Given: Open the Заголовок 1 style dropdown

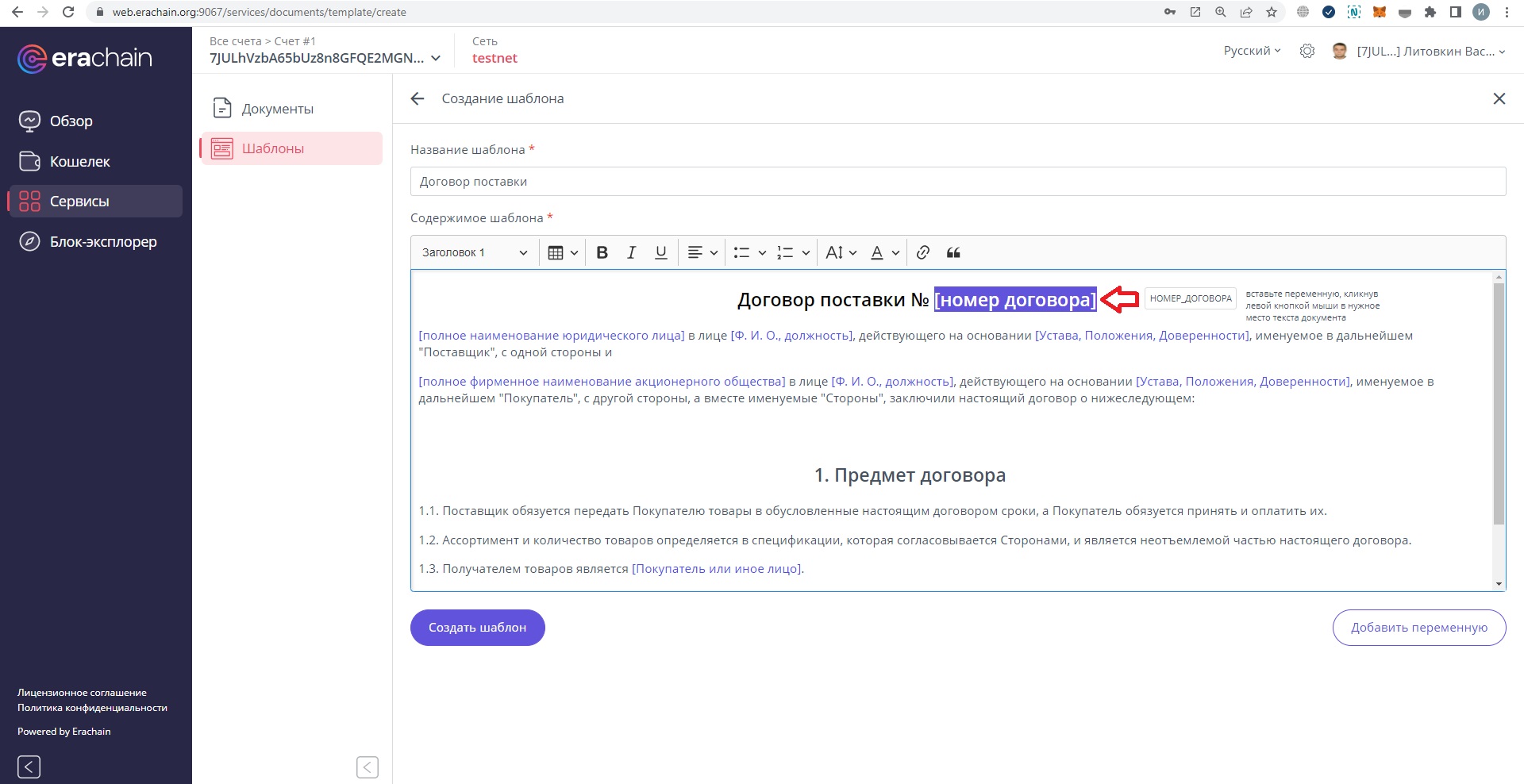Looking at the screenshot, I should click(473, 252).
